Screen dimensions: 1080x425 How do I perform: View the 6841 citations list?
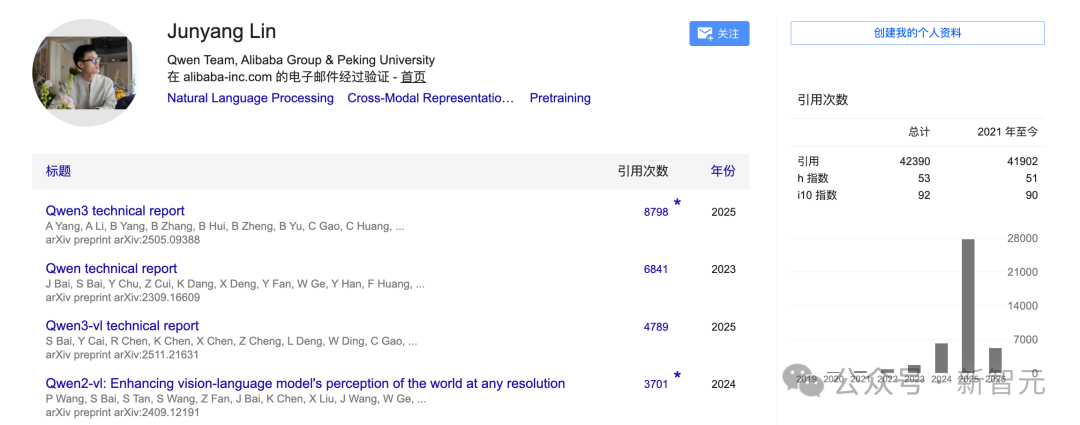coord(655,270)
